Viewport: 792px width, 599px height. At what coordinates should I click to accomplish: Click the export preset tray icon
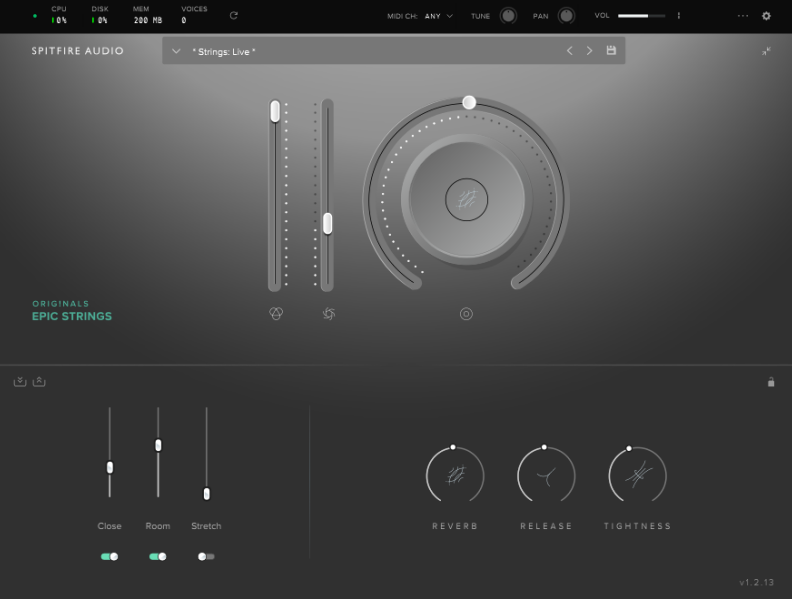(39, 382)
